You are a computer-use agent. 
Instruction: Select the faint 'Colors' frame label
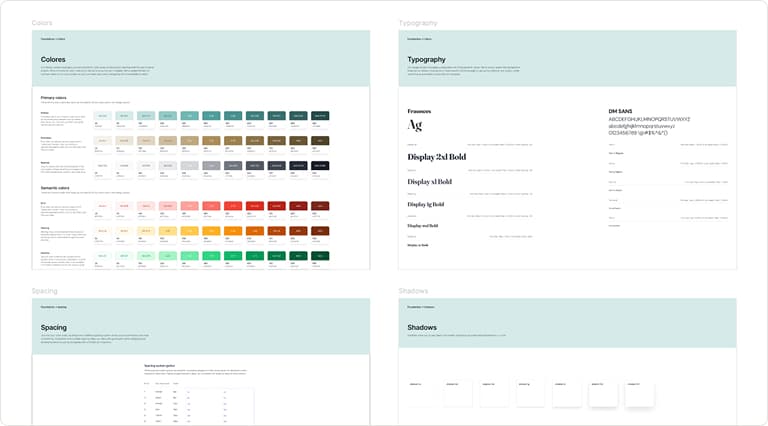coord(42,23)
